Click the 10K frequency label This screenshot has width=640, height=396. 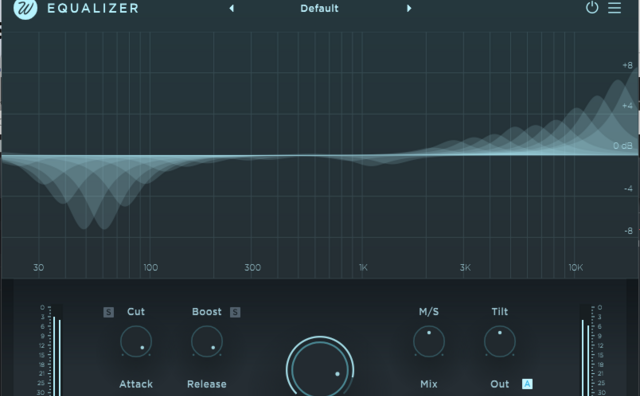tap(576, 268)
